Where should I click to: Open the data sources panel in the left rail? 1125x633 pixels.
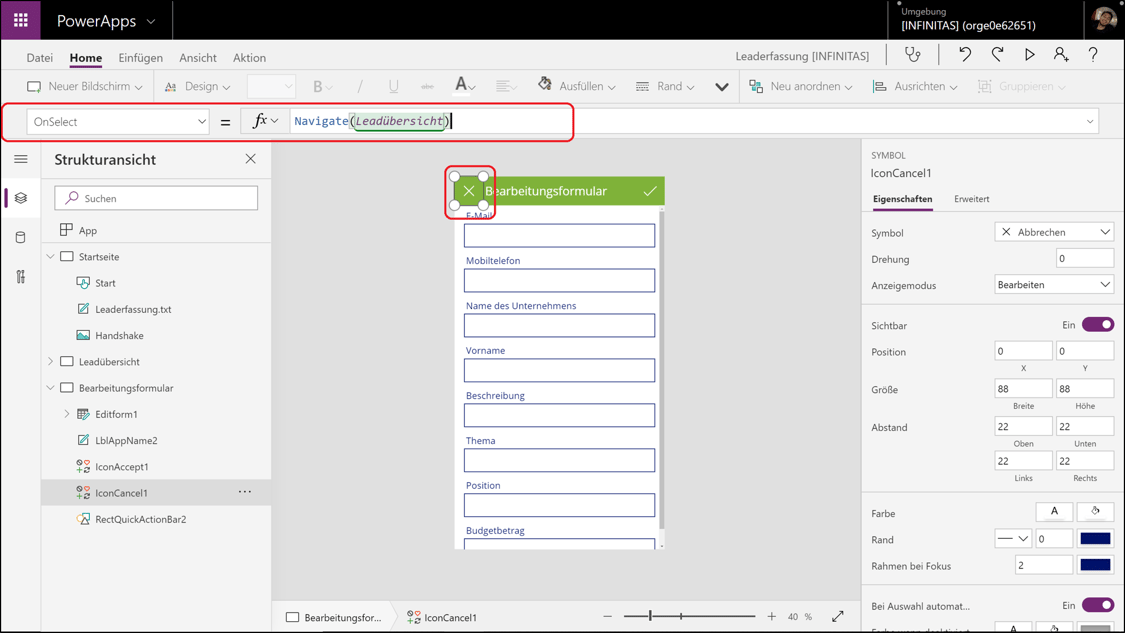pyautogui.click(x=20, y=236)
